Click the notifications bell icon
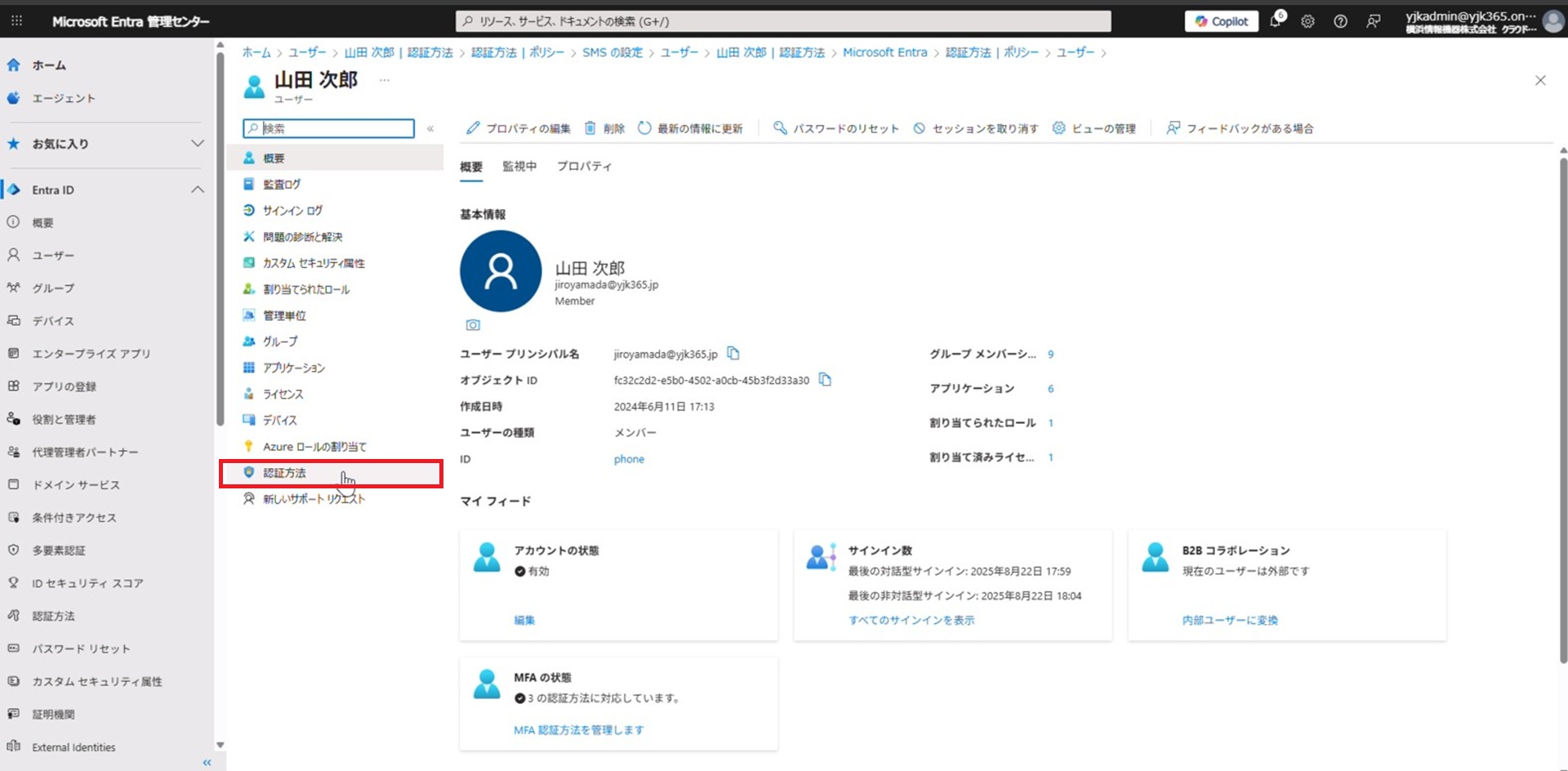This screenshot has height=771, width=1568. pos(1276,22)
